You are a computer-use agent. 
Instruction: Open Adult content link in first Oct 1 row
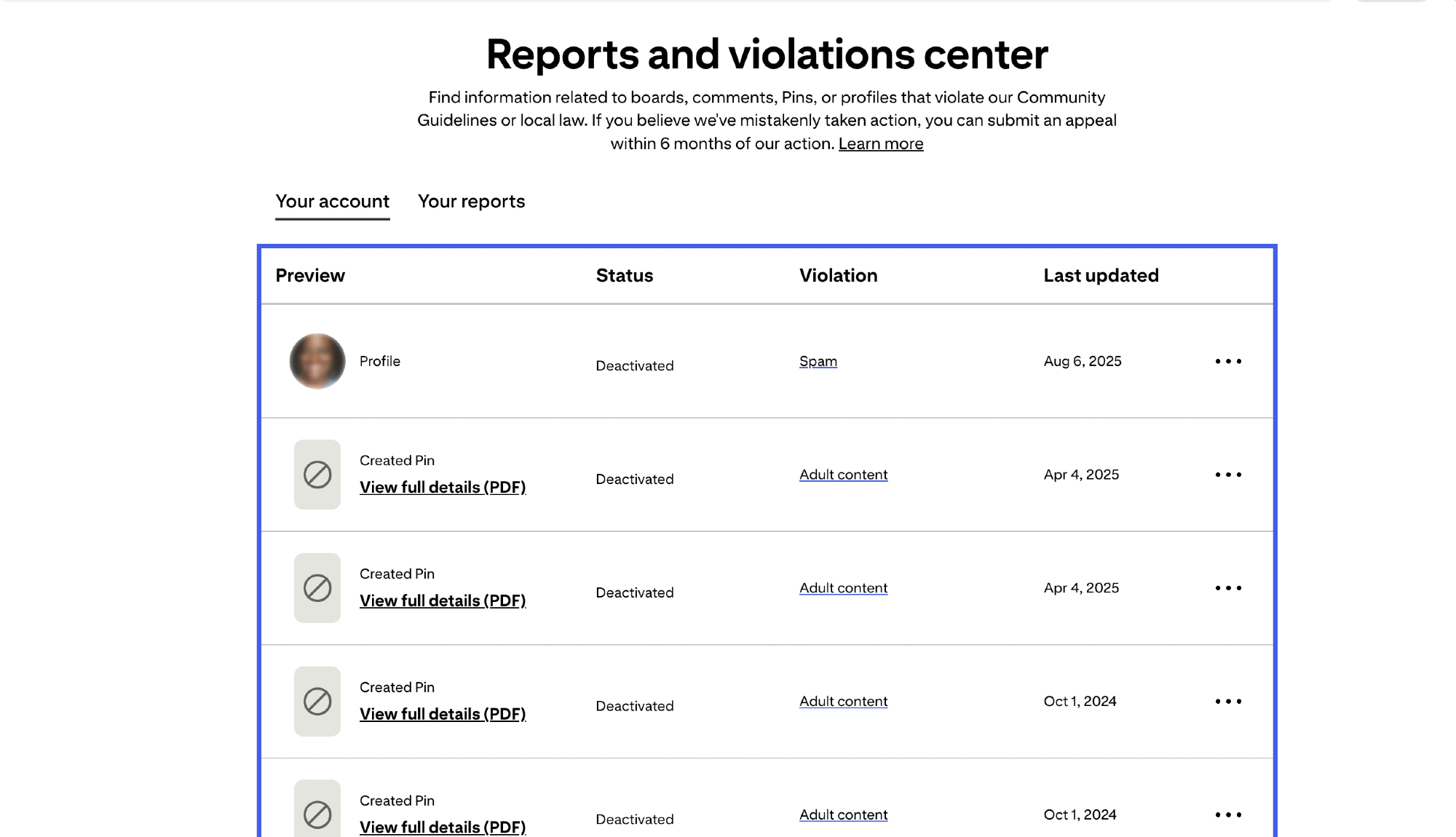point(843,702)
